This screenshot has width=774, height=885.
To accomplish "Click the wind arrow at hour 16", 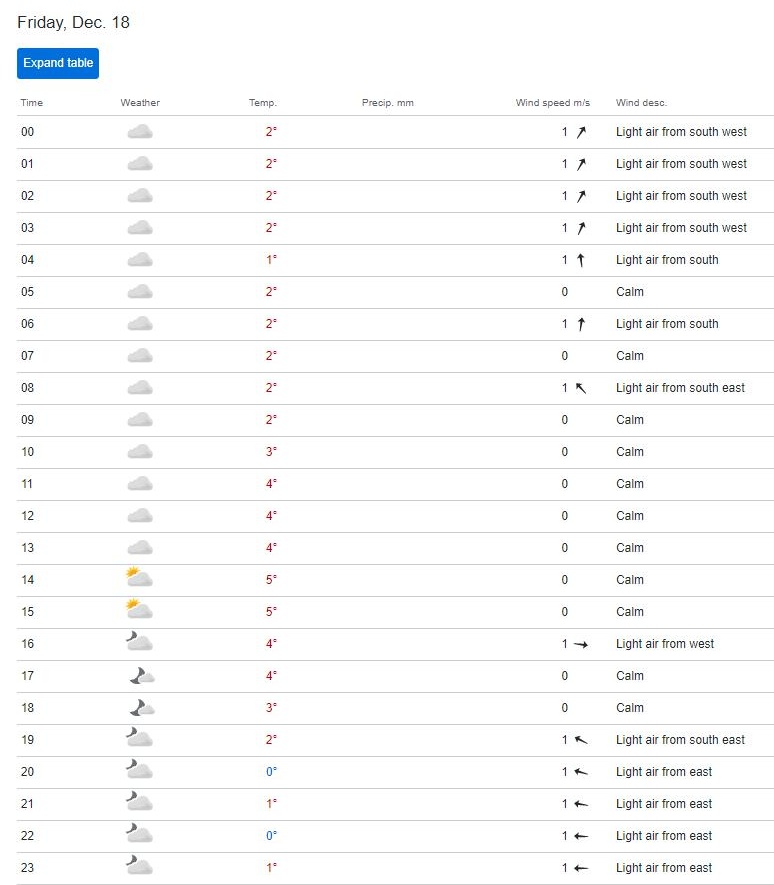I will [x=581, y=644].
